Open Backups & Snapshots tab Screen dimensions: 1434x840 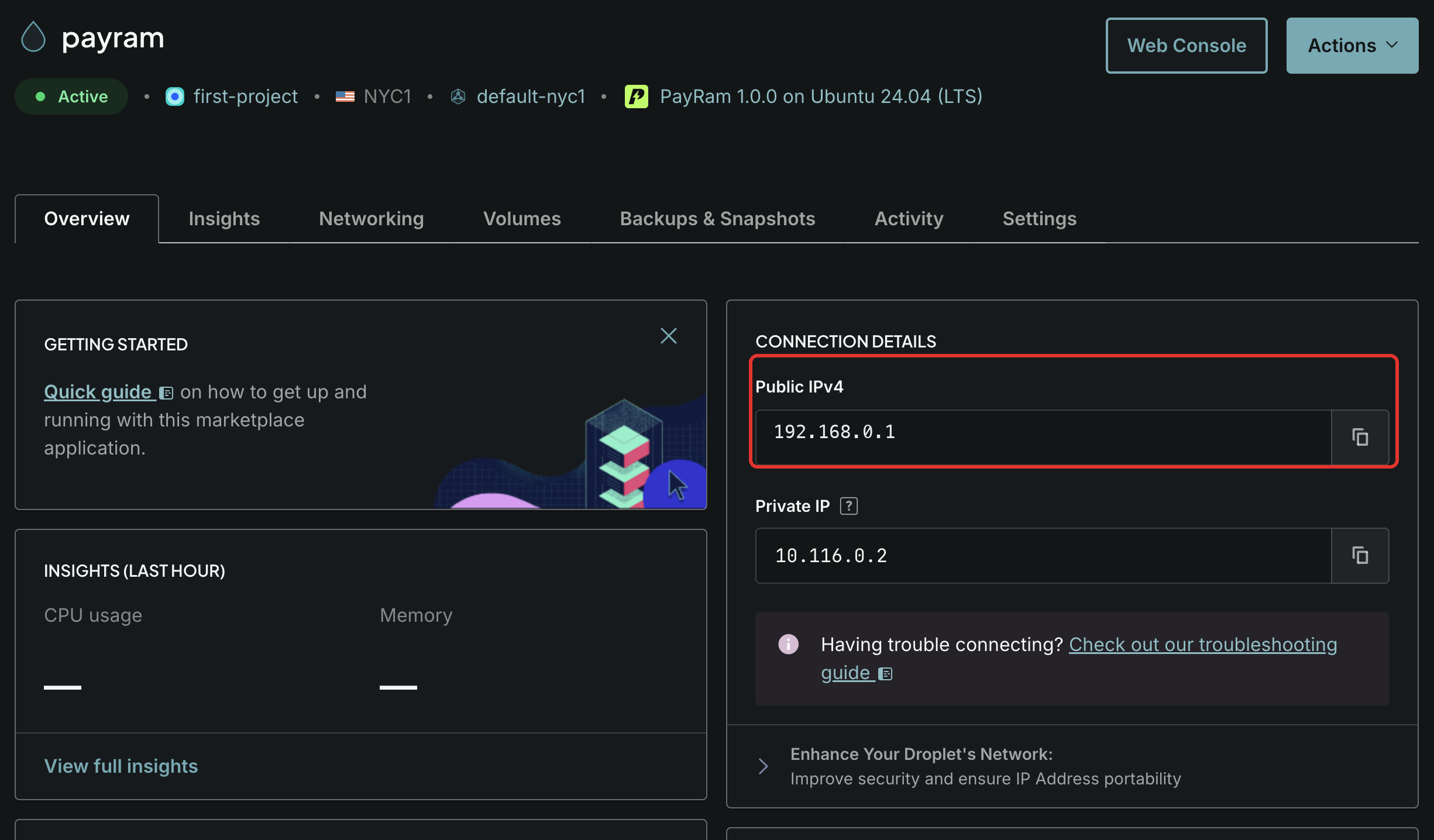point(717,219)
